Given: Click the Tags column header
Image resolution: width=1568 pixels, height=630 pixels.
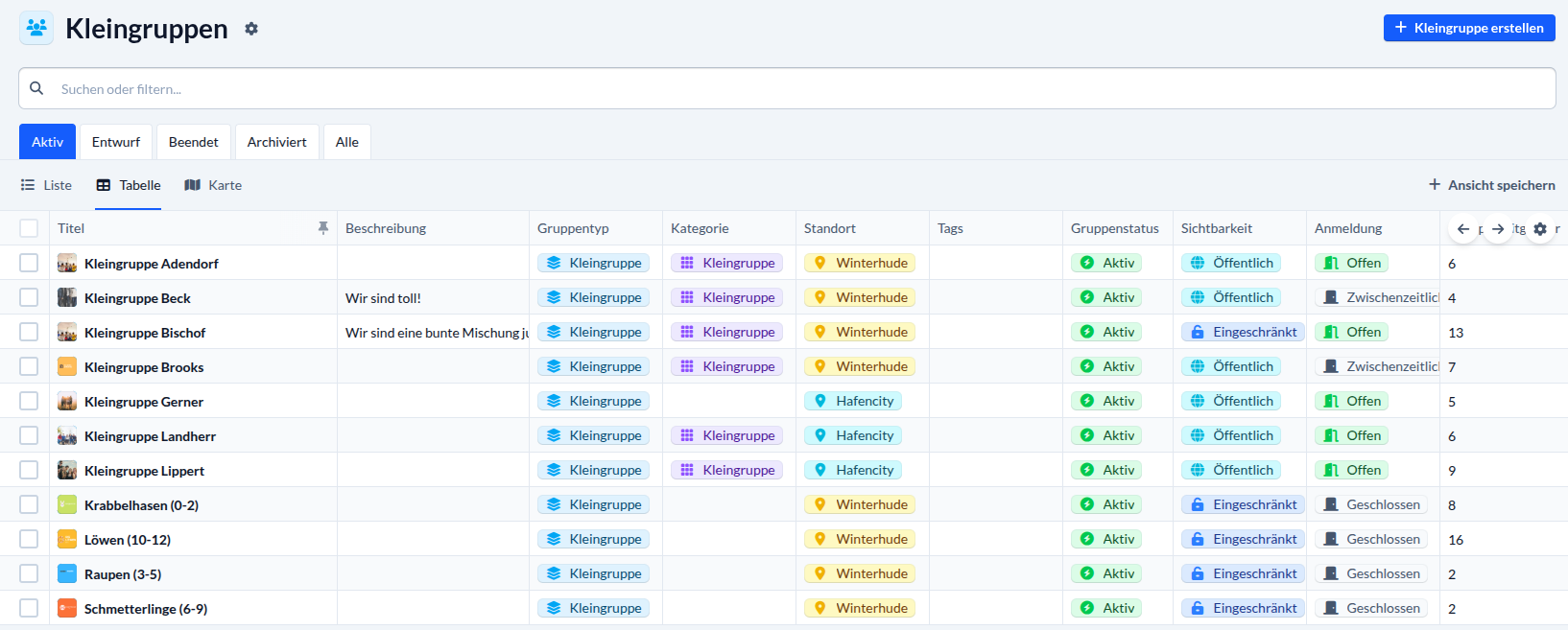Looking at the screenshot, I should pyautogui.click(x=950, y=228).
